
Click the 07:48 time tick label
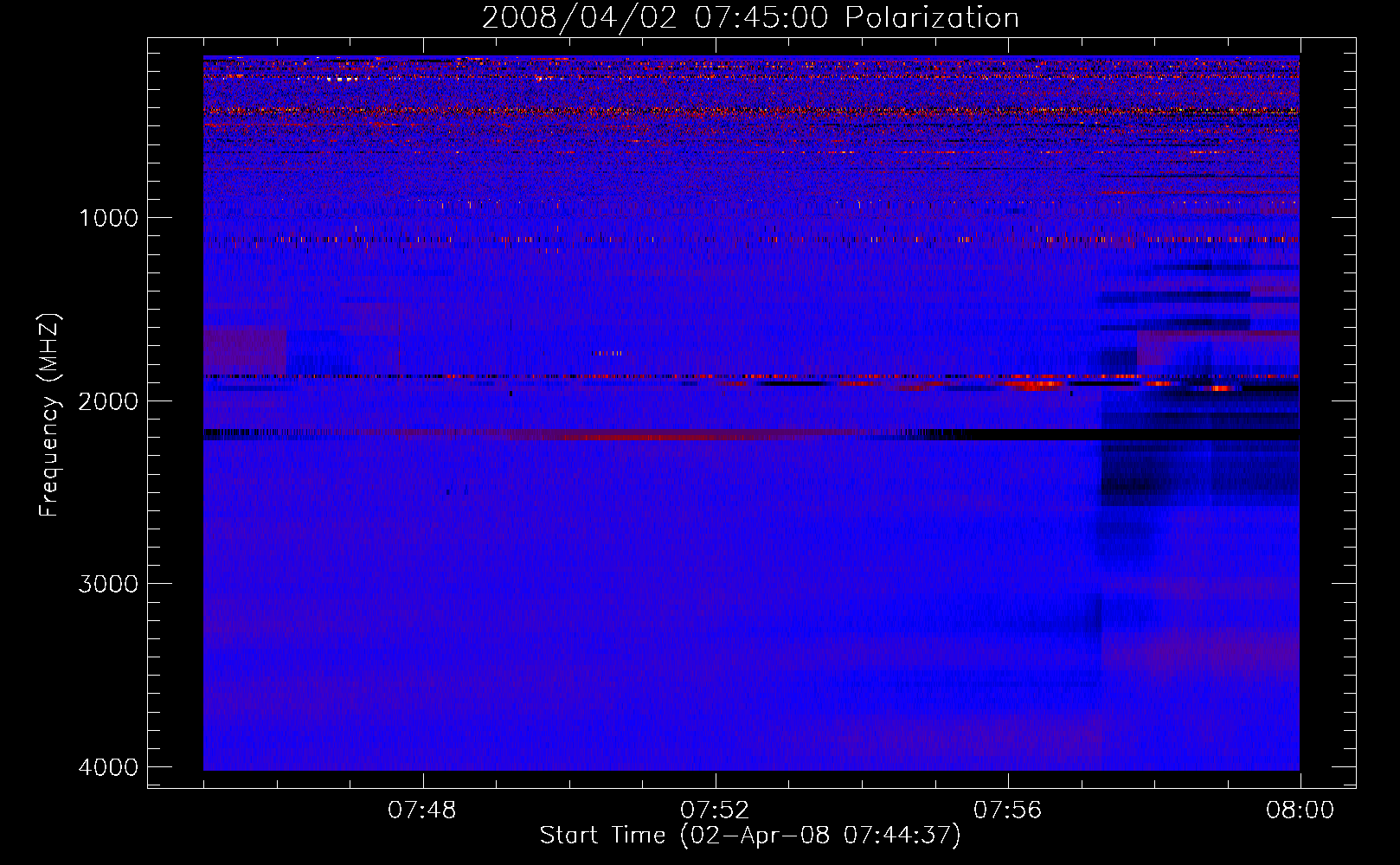click(422, 811)
